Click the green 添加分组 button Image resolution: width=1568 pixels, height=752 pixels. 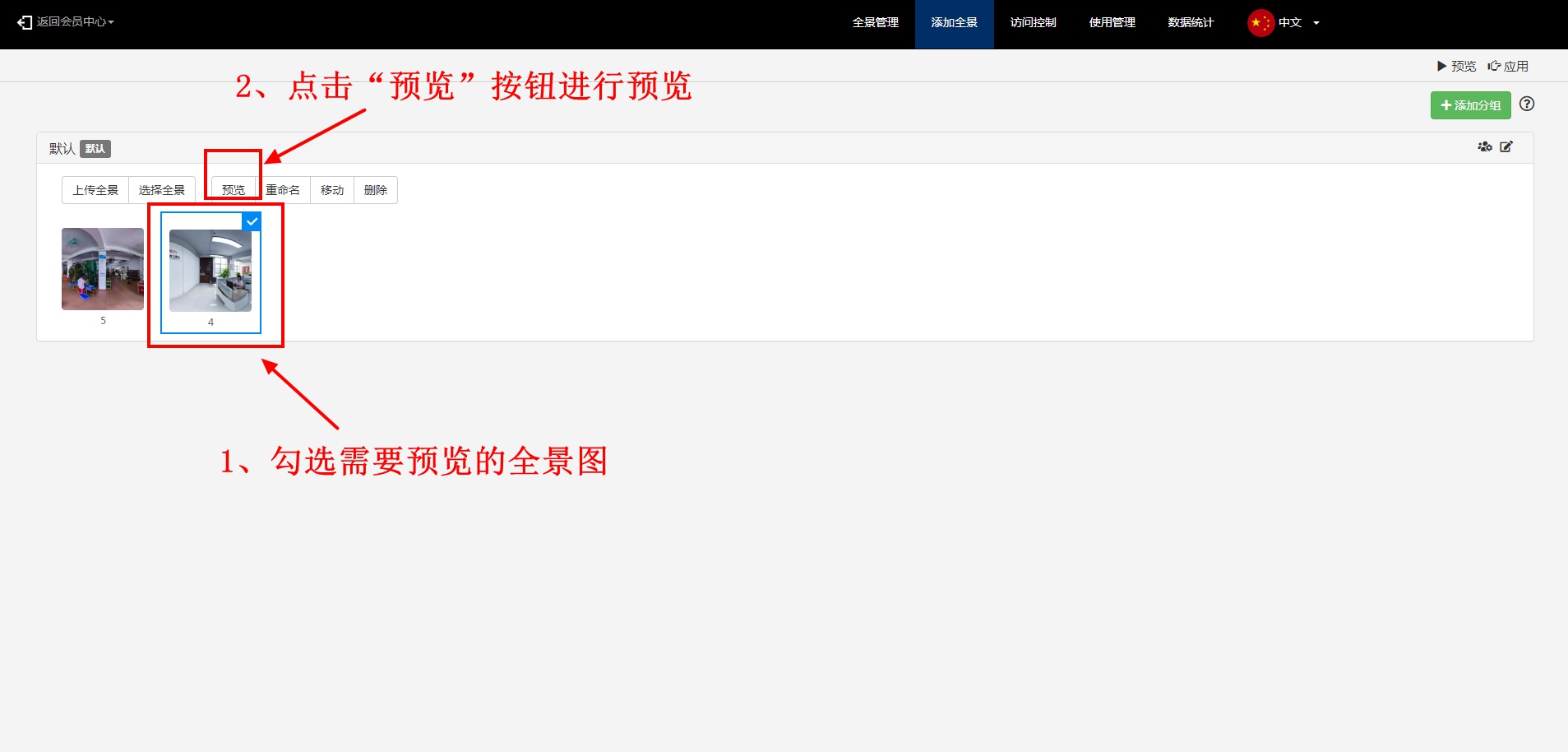tap(1470, 105)
